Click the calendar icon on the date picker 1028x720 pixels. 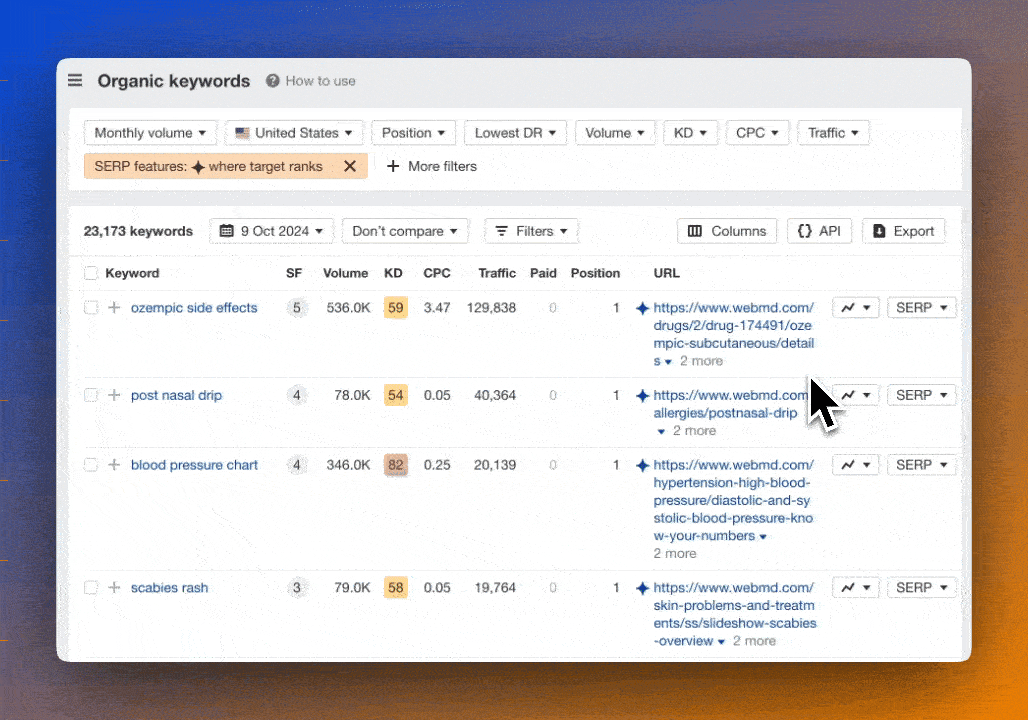point(226,230)
